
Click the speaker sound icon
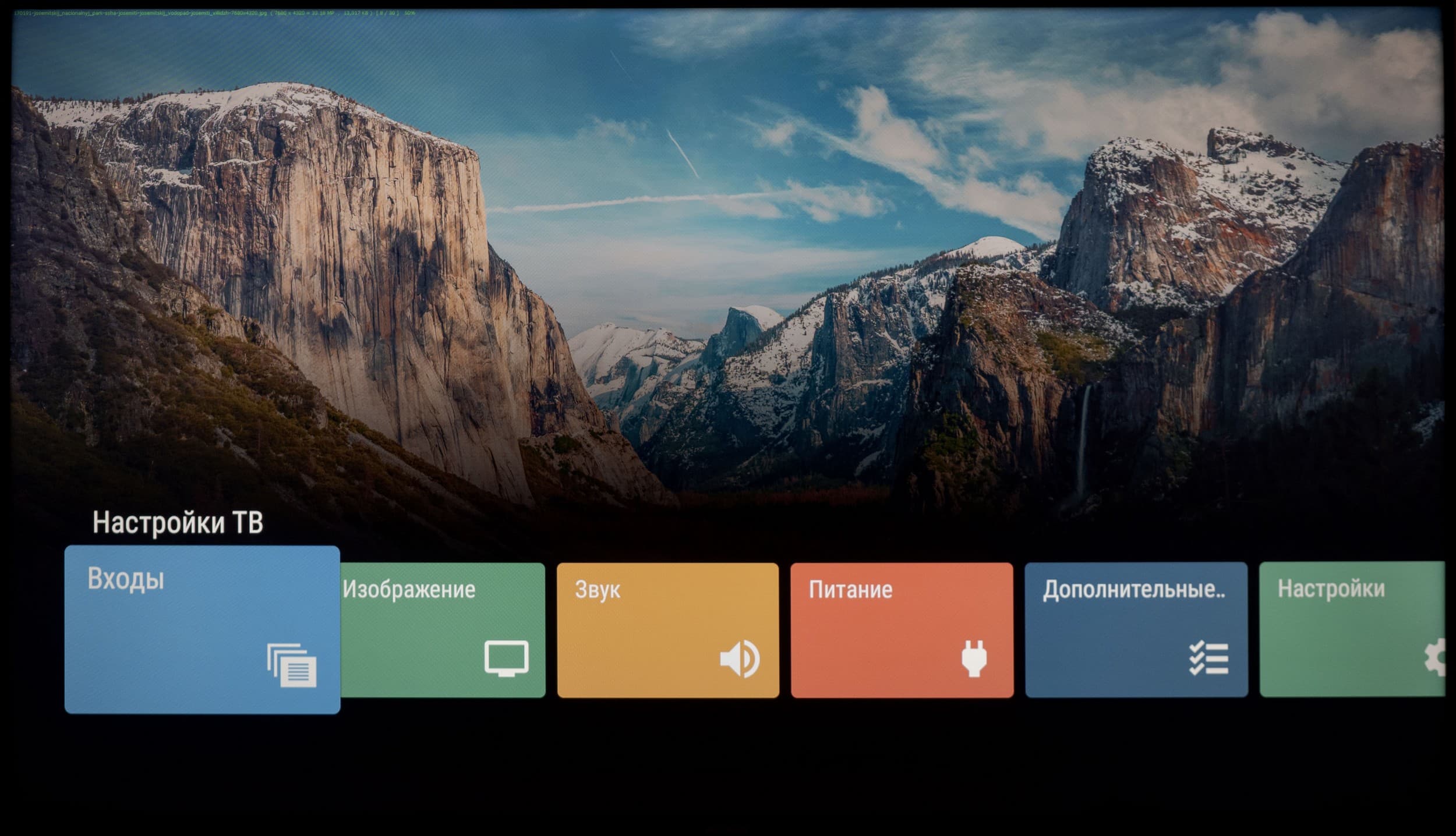[740, 658]
